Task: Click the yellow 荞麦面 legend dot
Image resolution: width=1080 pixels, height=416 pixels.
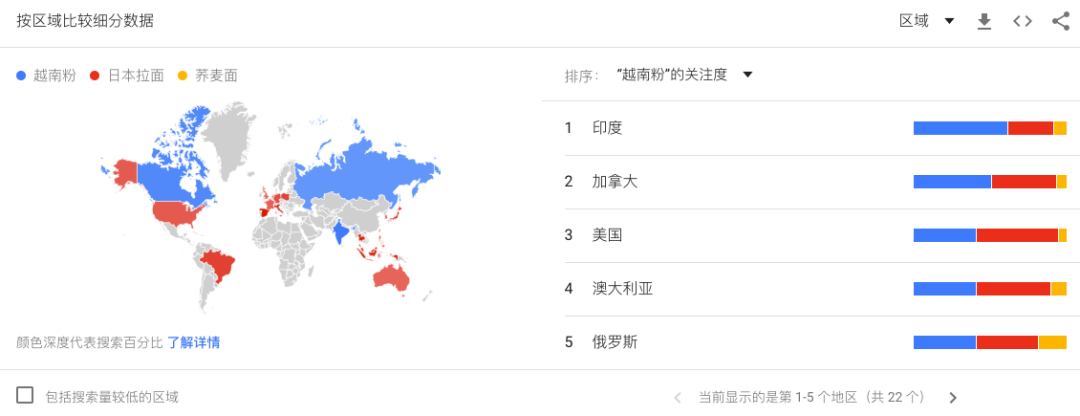Action: (183, 76)
